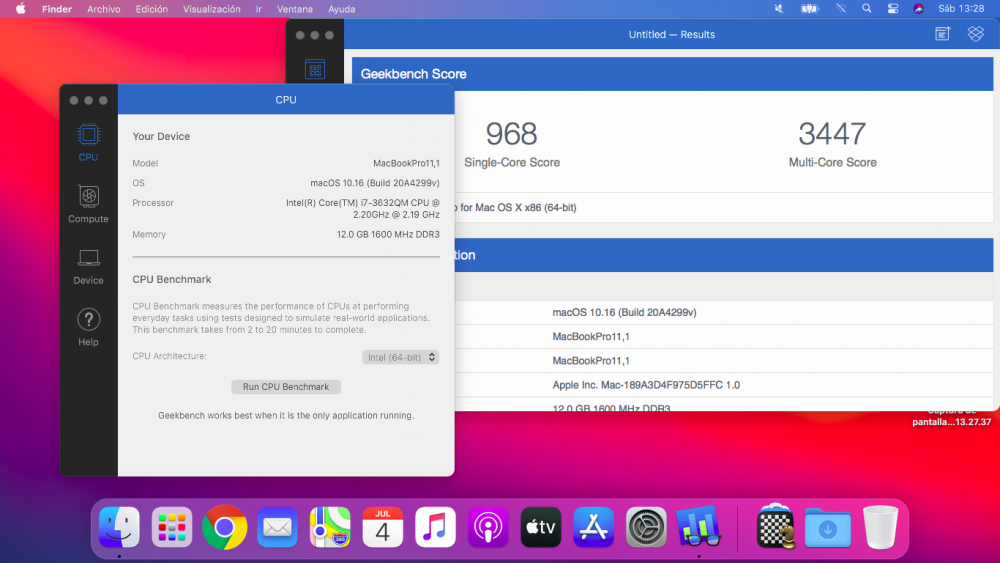Run the CPU Benchmark
The image size is (1000, 563).
pyautogui.click(x=286, y=386)
